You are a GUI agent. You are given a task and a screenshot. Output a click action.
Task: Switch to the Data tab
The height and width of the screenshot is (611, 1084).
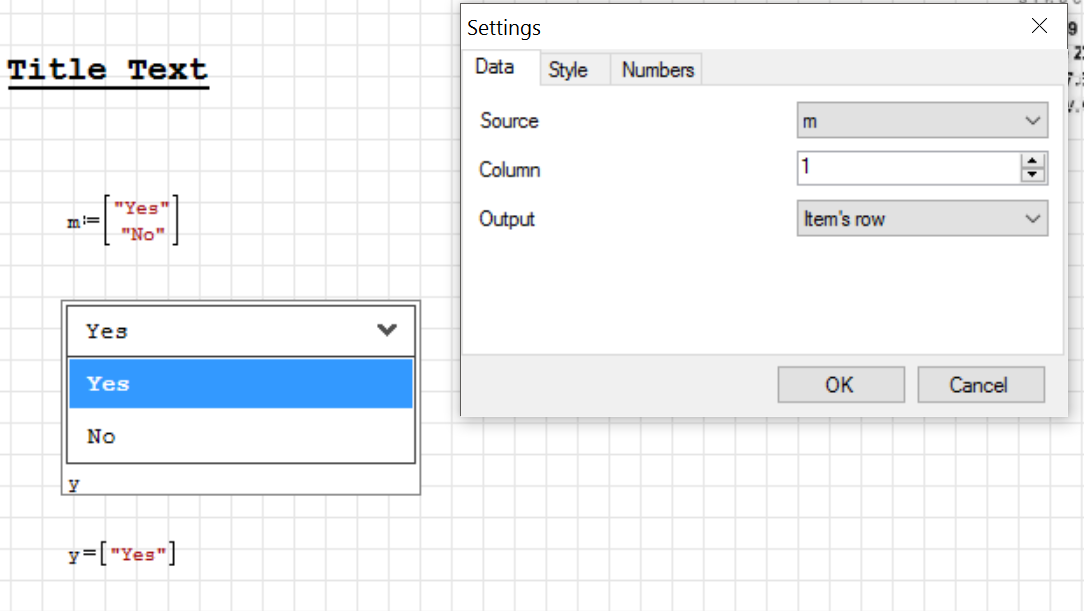(494, 68)
